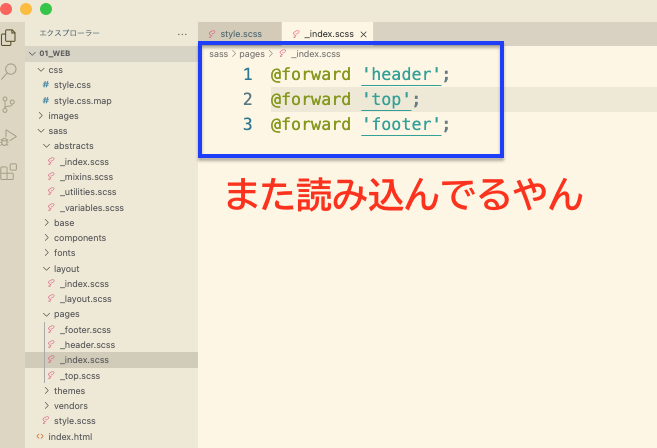657x448 pixels.
Task: Expand the images folder
Action: pyautogui.click(x=62, y=115)
